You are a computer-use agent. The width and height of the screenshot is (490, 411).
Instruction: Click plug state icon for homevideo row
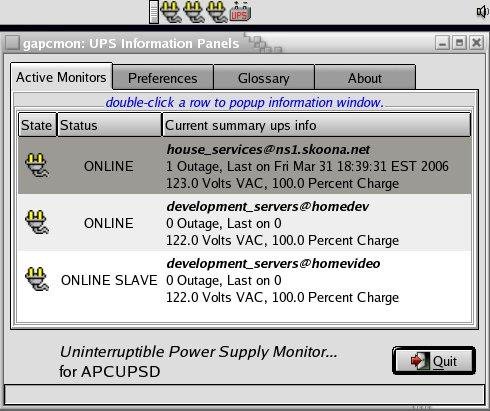37,279
